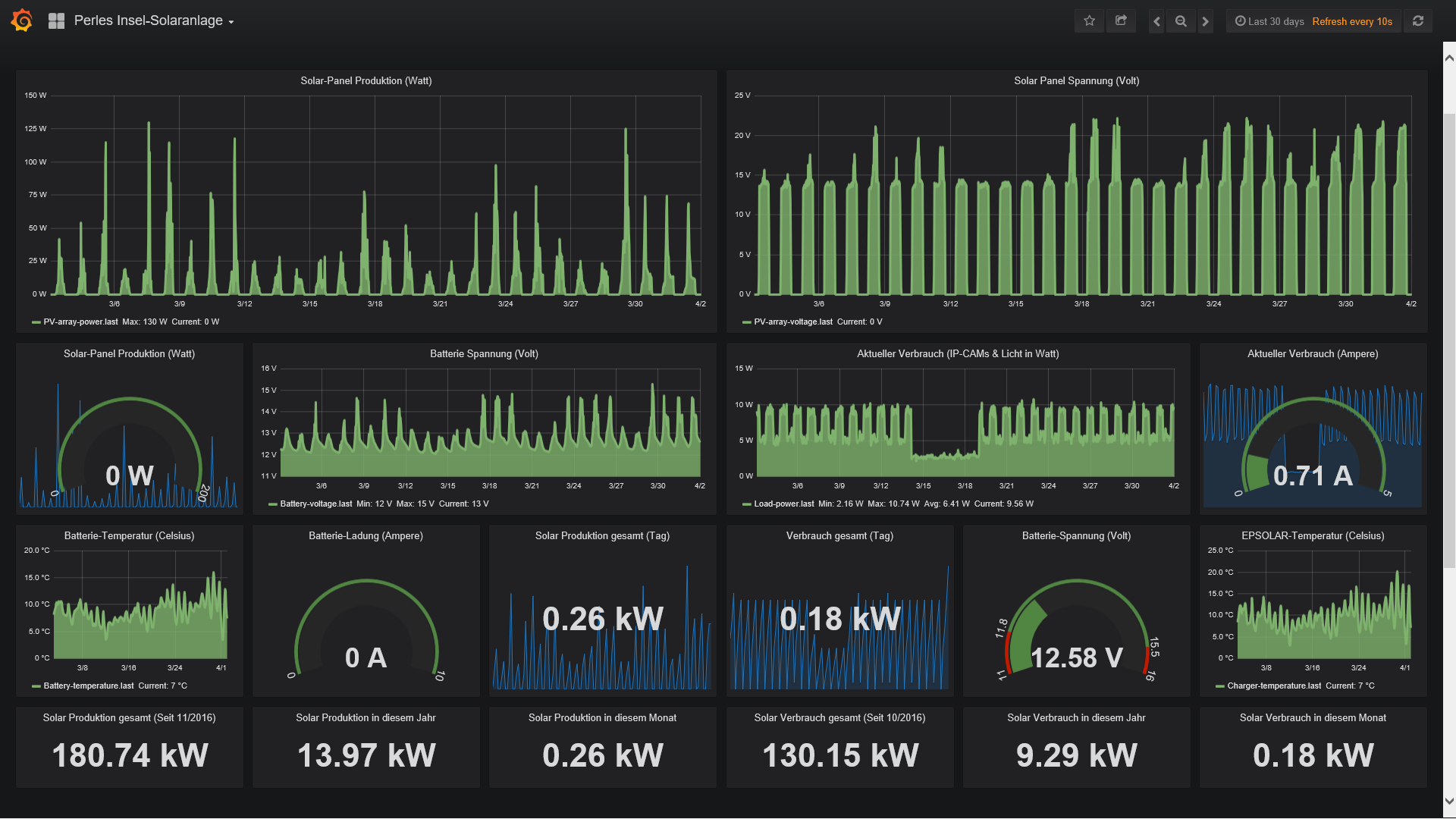Screen dimensions: 1456x819
Task: Toggle the Battery-voltage.last legend series
Action: tap(316, 504)
